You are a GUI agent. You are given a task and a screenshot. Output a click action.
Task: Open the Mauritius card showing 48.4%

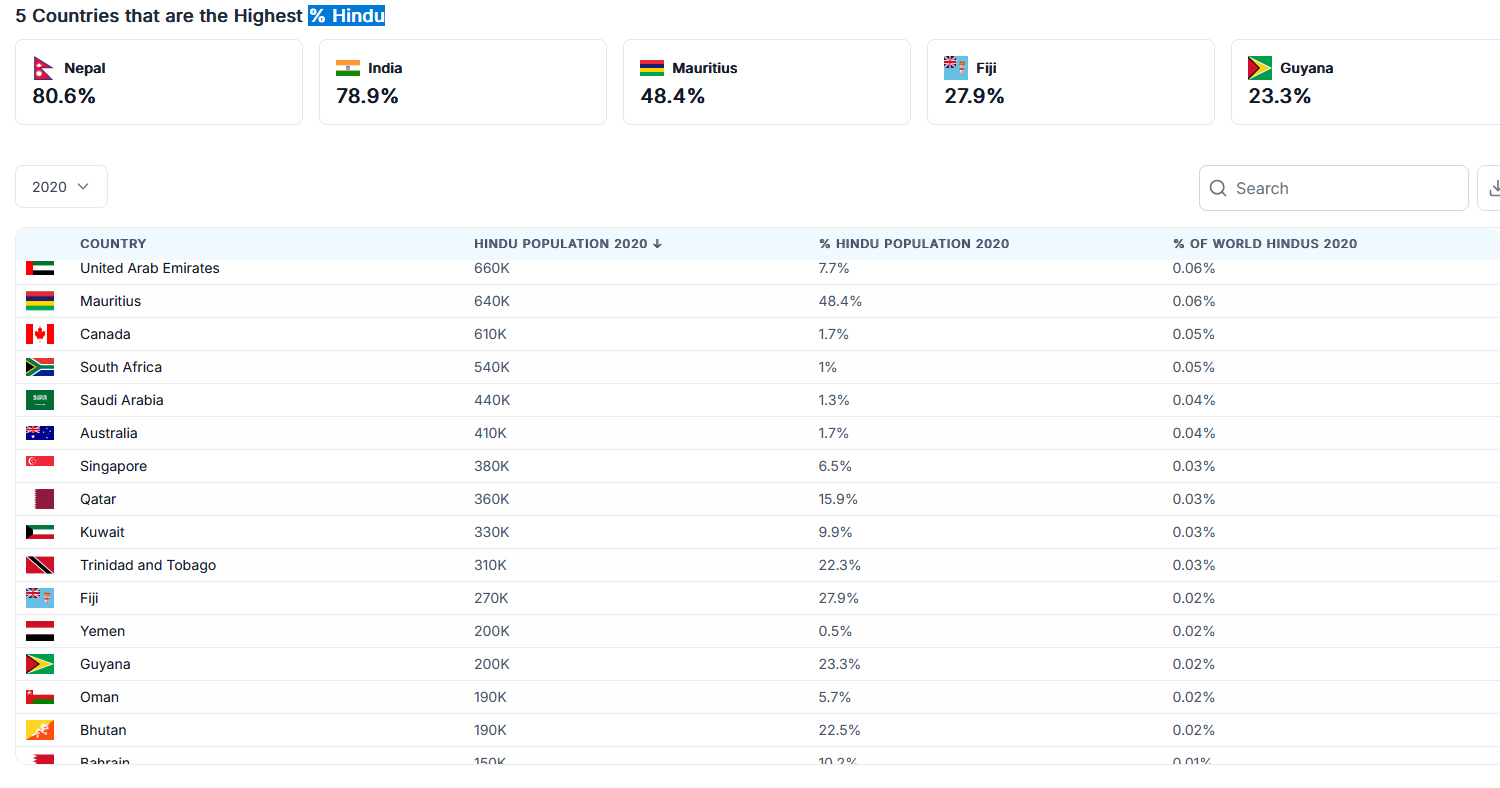766,82
